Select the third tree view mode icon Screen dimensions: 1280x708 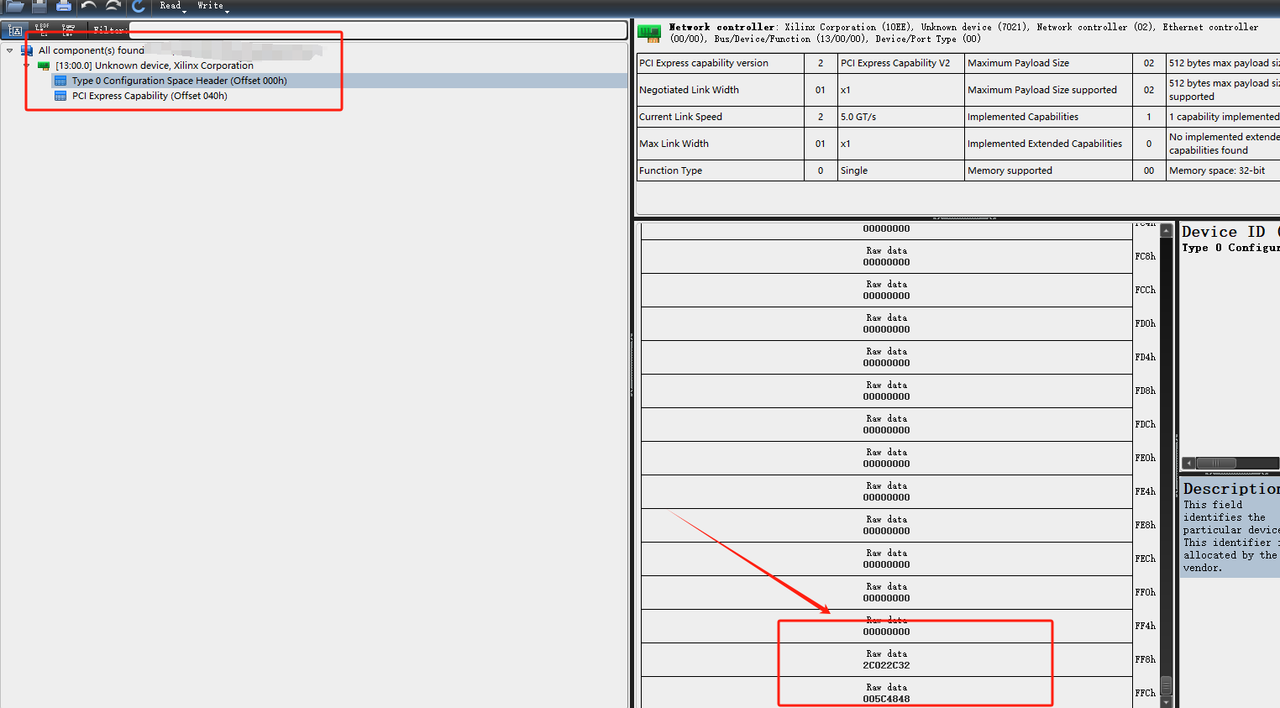pos(67,30)
